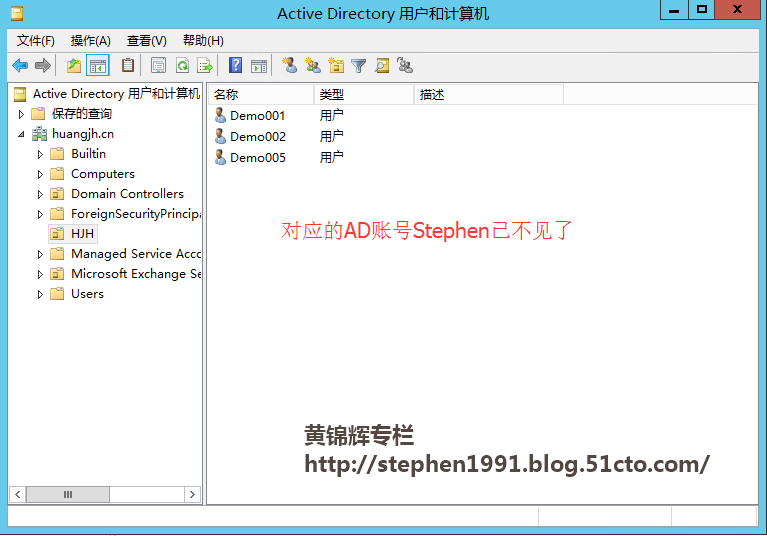
Task: Click the tree pane horizontal scrollbar thumb
Action: pos(68,494)
